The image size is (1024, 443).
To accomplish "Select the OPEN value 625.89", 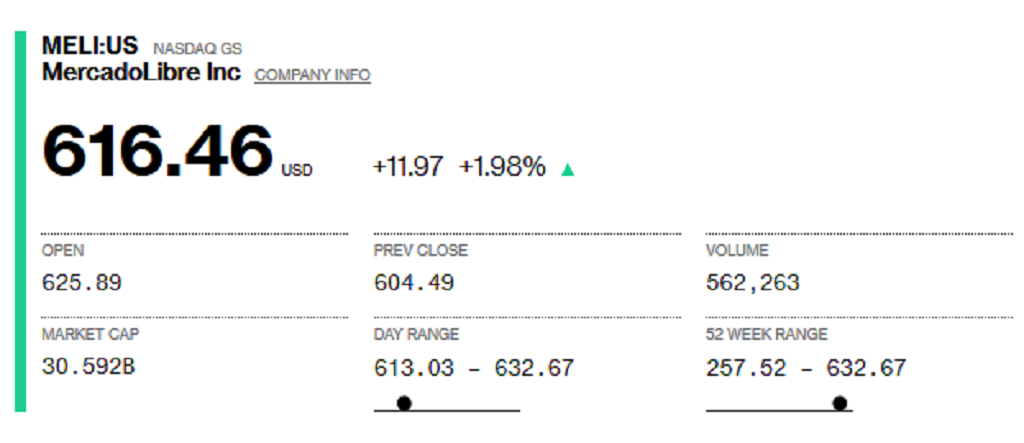I will click(82, 283).
